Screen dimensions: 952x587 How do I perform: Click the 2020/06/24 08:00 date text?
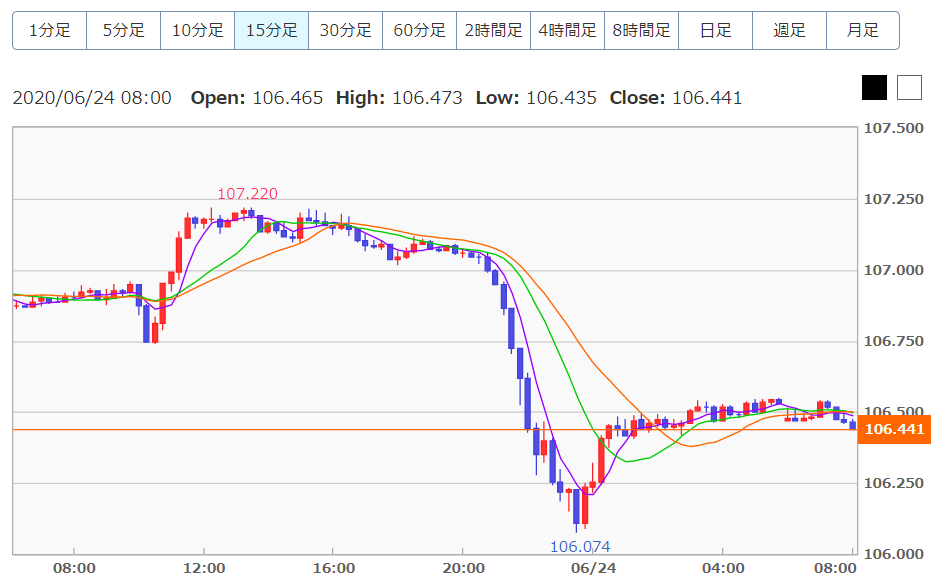pyautogui.click(x=92, y=98)
